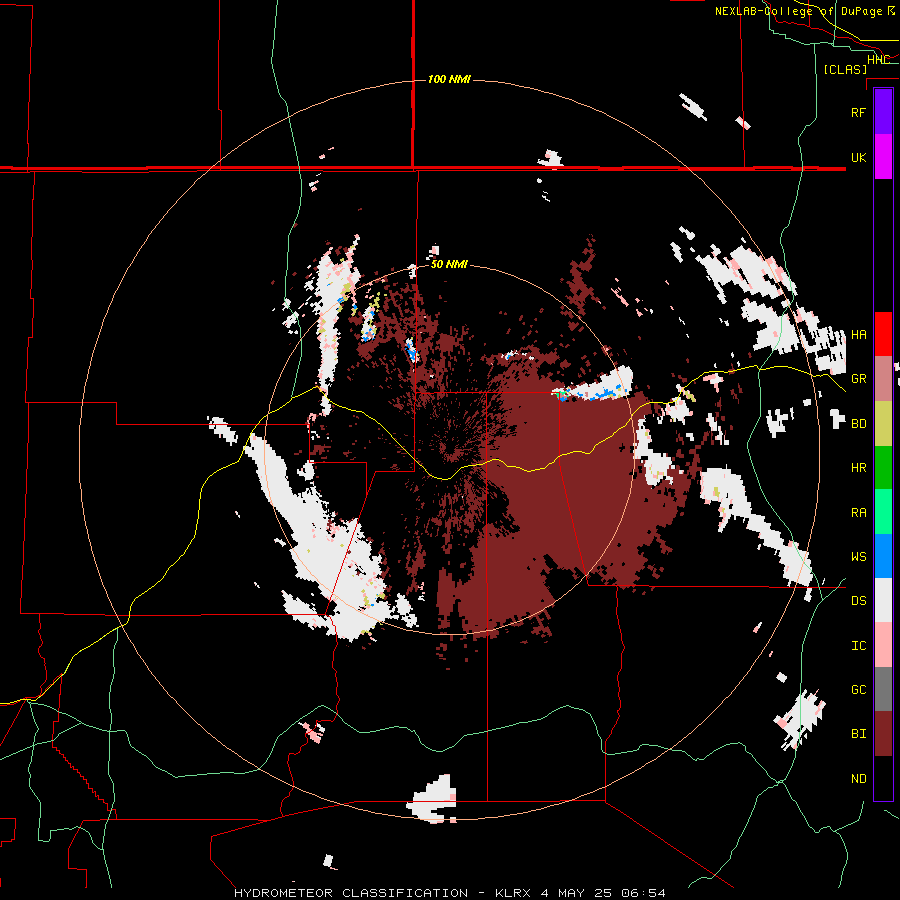Click the HR legend label

(858, 468)
